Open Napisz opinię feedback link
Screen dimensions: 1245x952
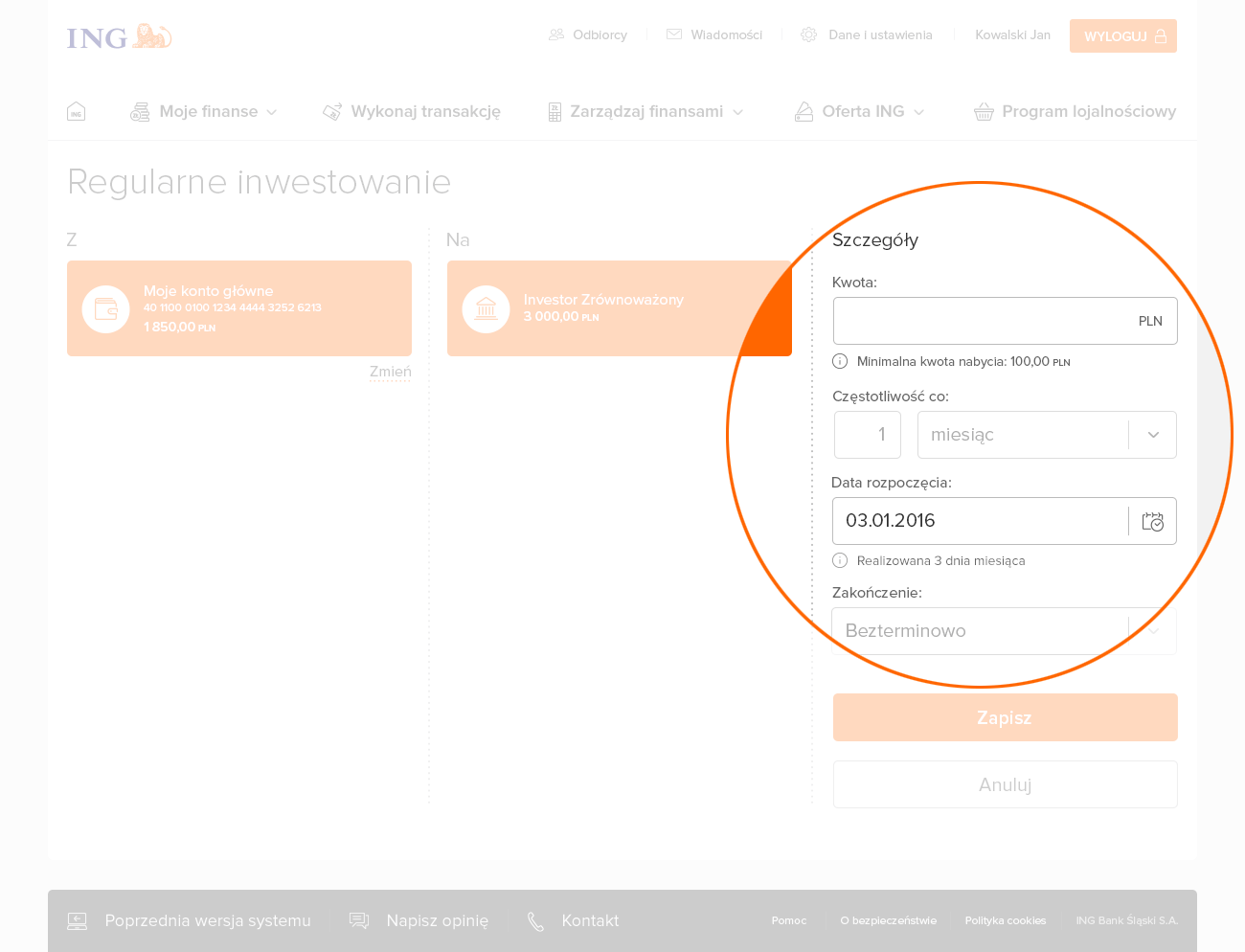437,920
